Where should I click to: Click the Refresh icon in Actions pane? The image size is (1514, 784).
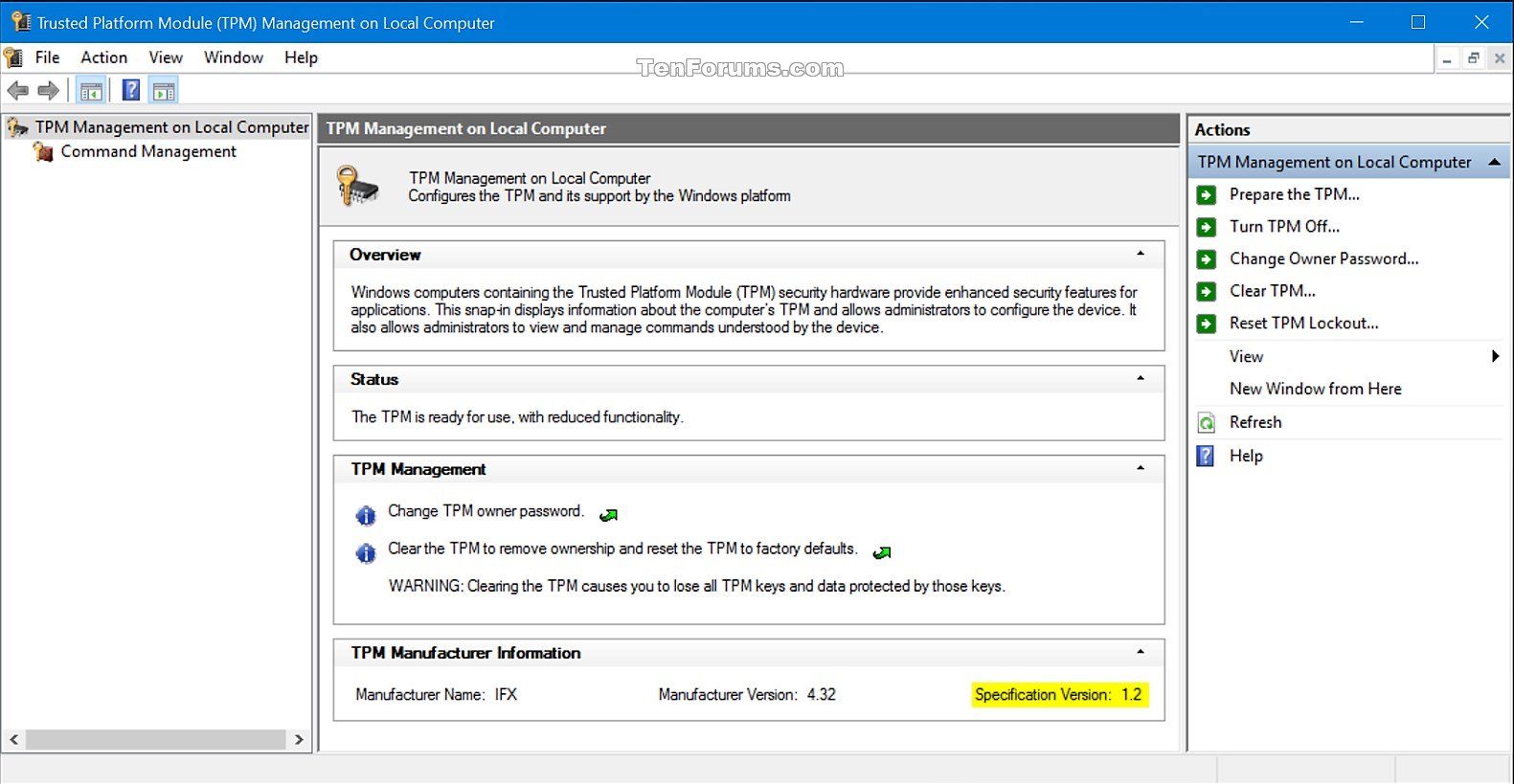1207,423
